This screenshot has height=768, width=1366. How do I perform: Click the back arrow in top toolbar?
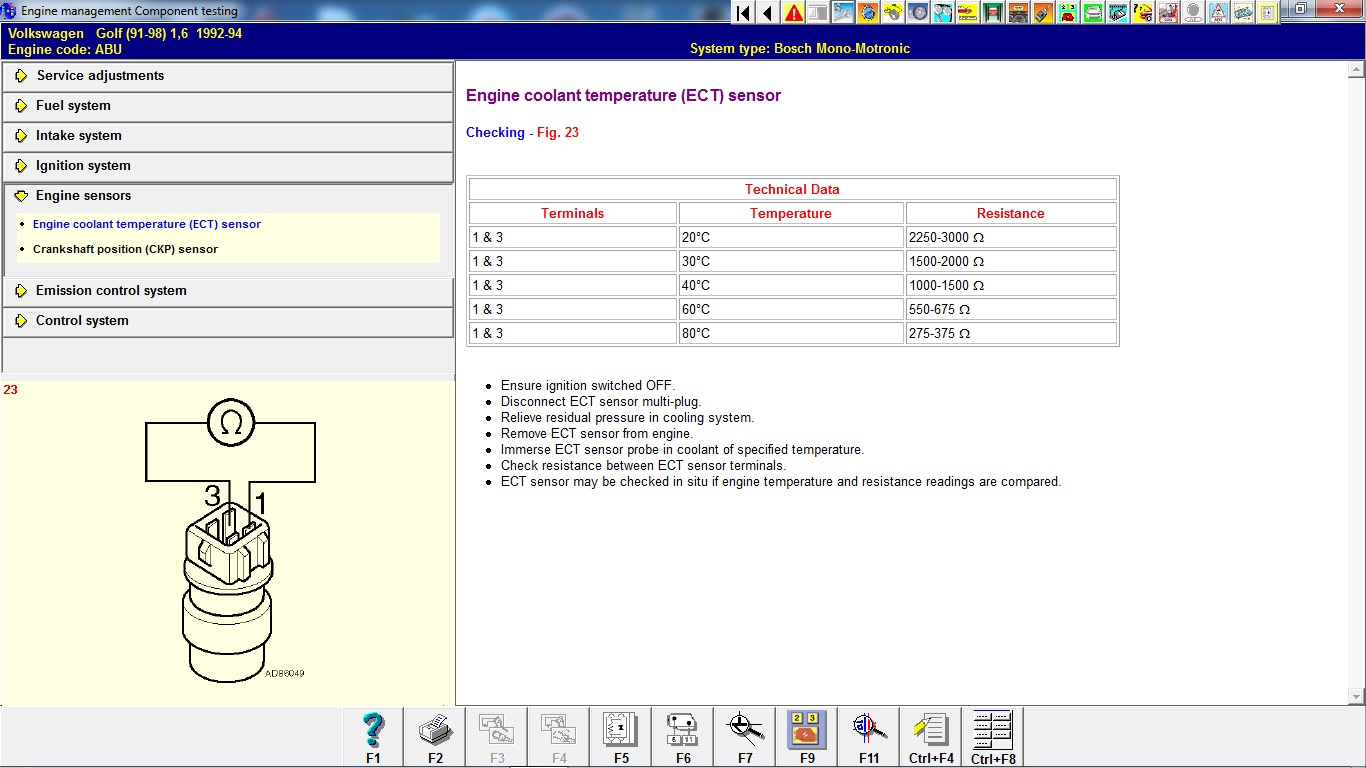pyautogui.click(x=767, y=13)
